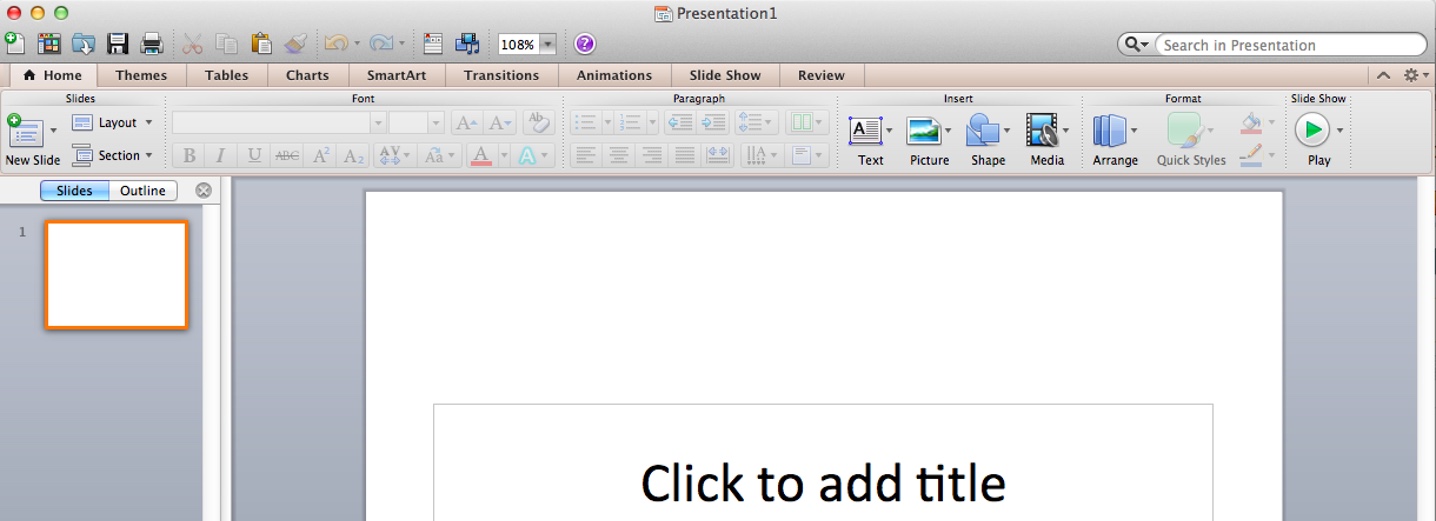Open the zoom 108% dropdown arrow
Viewport: 1436px width, 521px height.
tap(548, 44)
